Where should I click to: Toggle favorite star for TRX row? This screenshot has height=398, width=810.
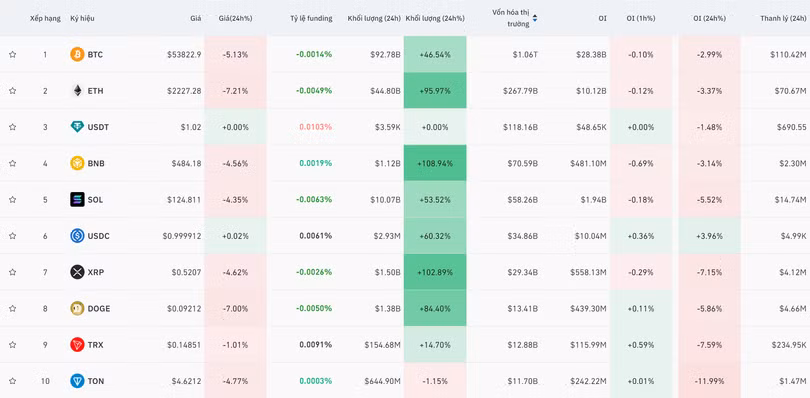pos(12,345)
